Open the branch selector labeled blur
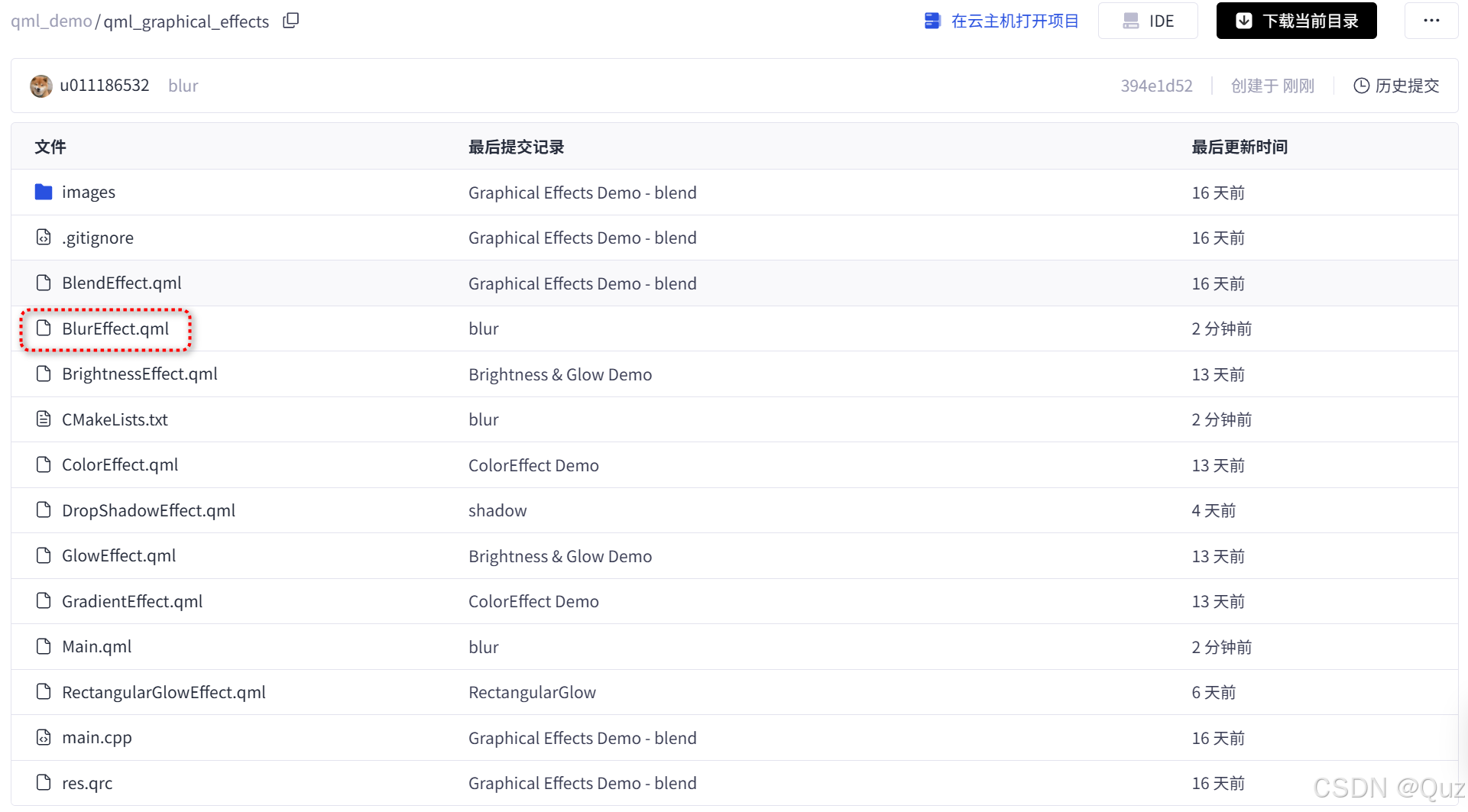This screenshot has height=812, width=1468. 183,86
